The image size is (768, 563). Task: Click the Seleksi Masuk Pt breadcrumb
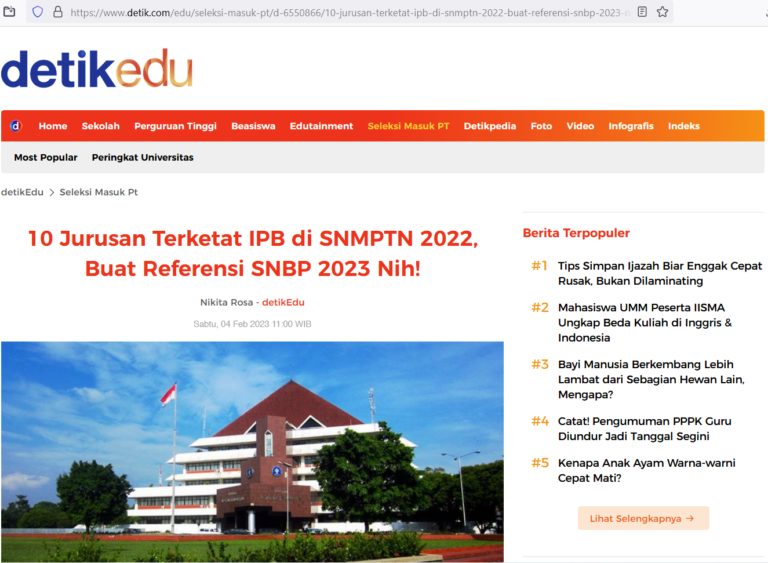[x=98, y=192]
